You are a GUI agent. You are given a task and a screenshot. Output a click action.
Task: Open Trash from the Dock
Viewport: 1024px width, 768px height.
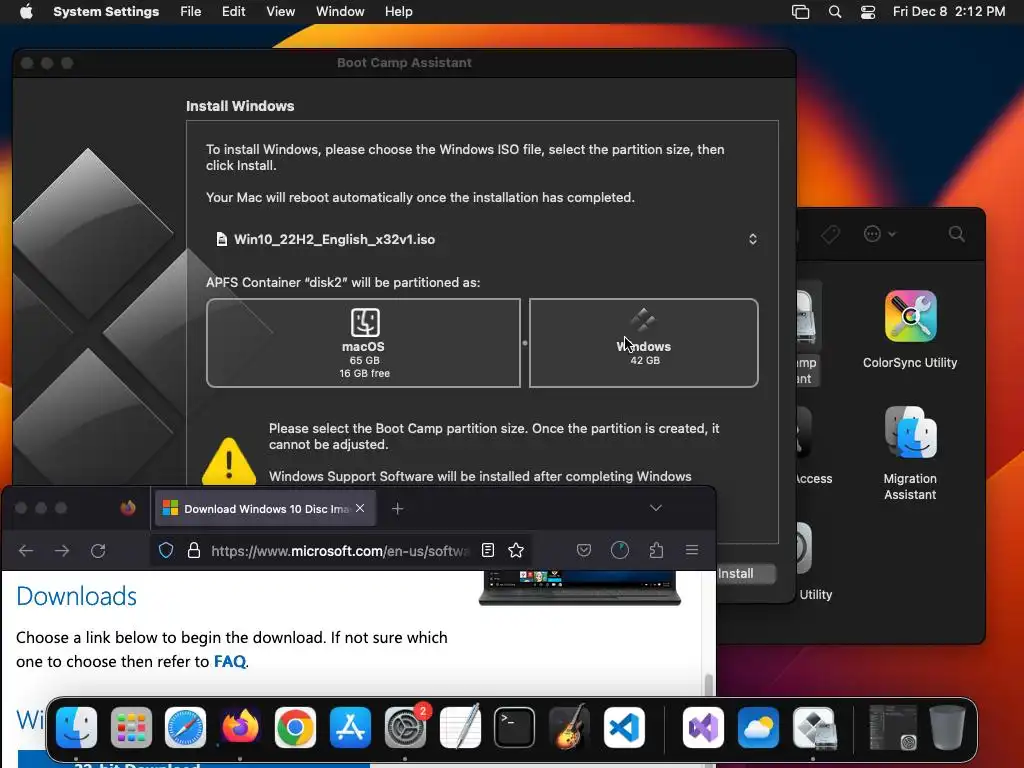coord(948,727)
